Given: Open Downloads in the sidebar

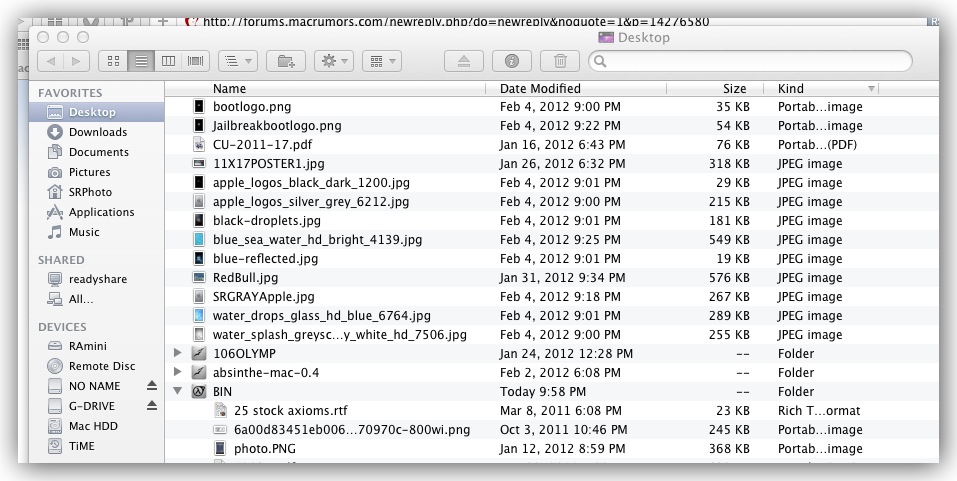Looking at the screenshot, I should point(96,132).
